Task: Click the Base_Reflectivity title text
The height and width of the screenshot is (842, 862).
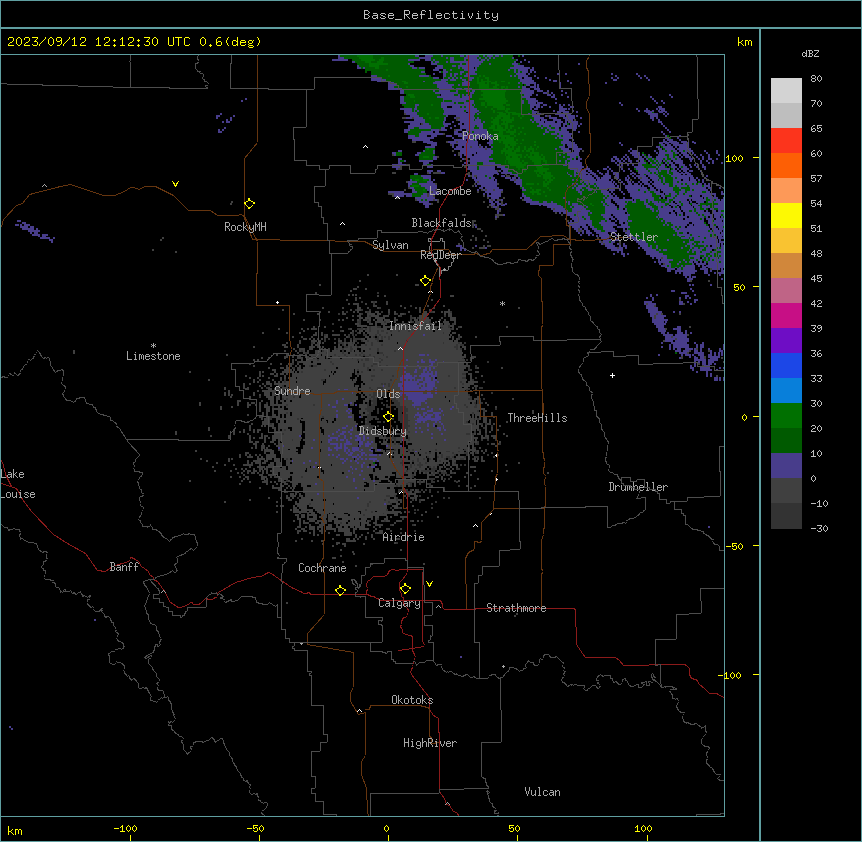Action: [431, 15]
